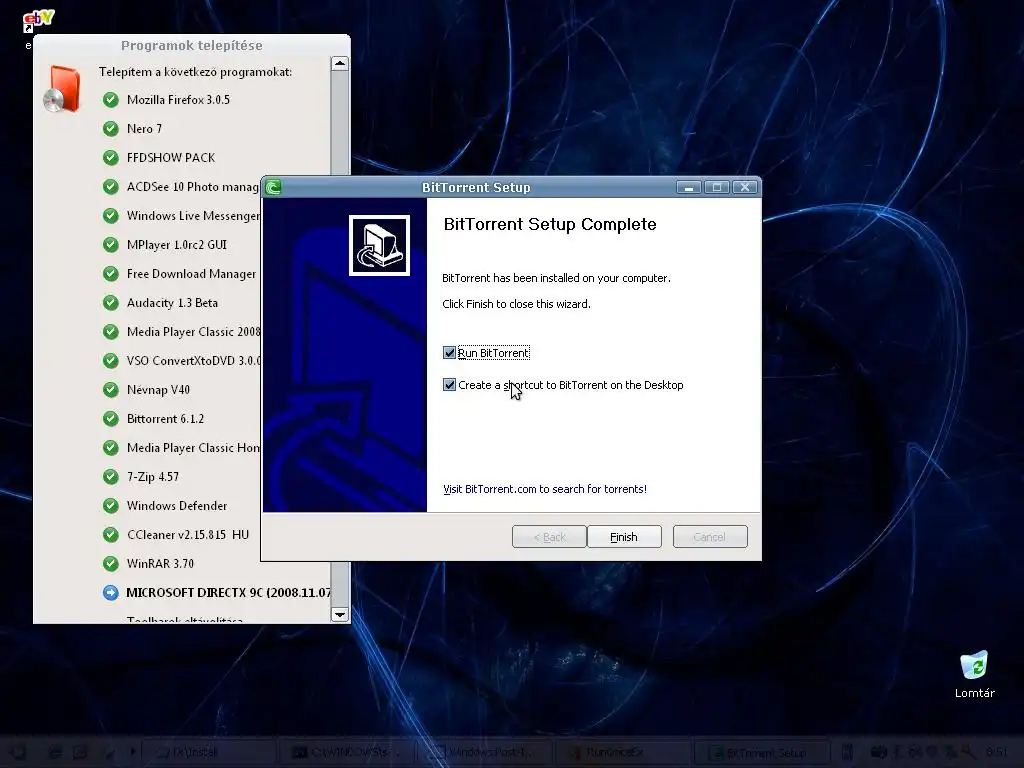Click the check icon next to VSO ConvertXtoDVD

[x=110, y=360]
